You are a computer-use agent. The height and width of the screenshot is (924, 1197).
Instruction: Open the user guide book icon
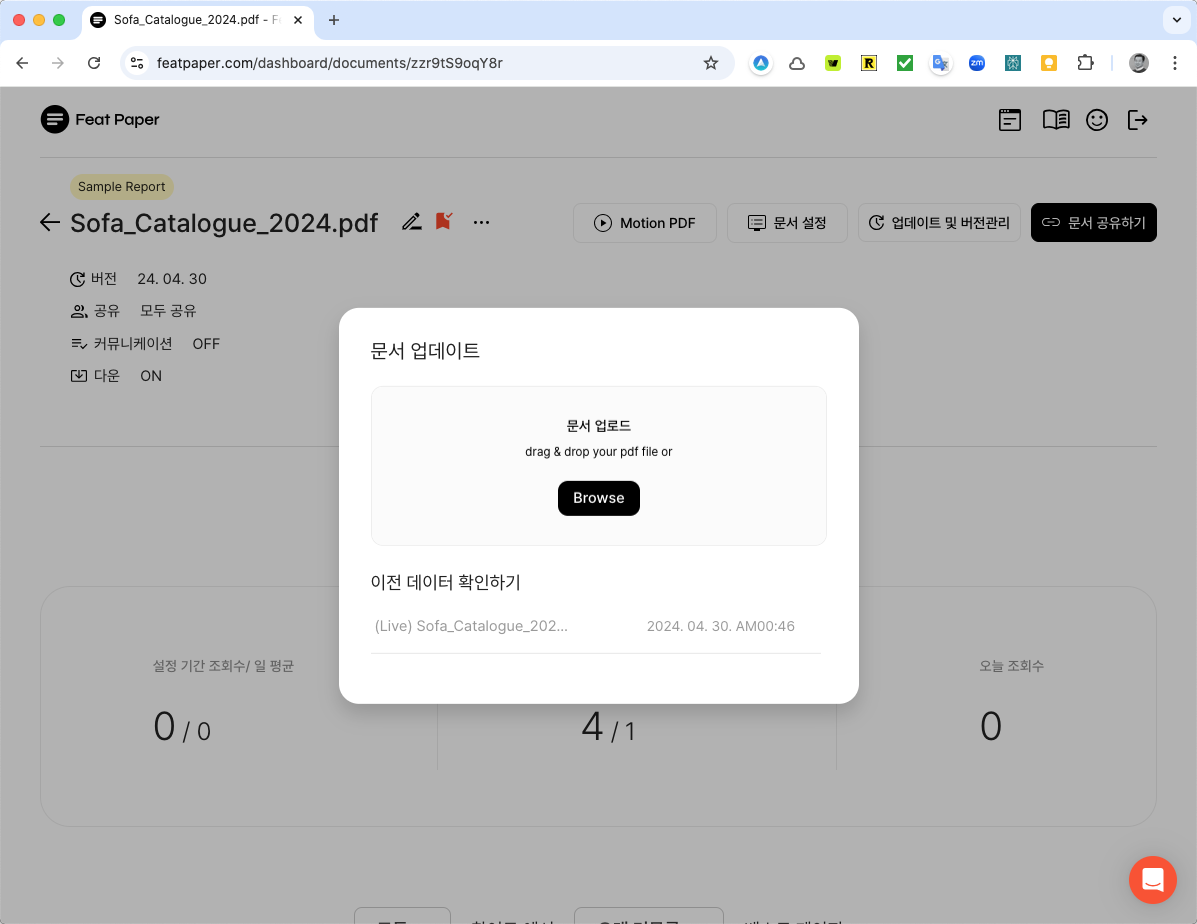tap(1055, 119)
